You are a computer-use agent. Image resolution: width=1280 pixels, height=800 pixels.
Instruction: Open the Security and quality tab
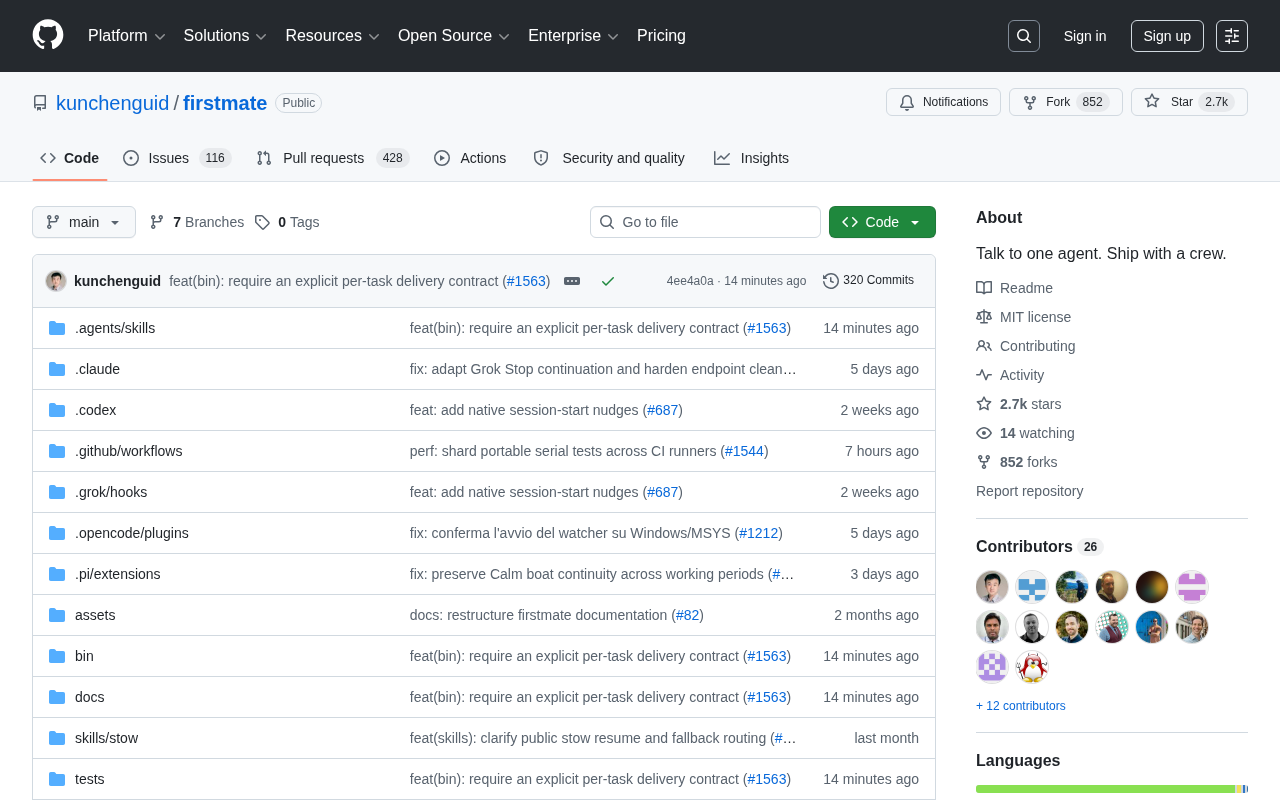click(x=609, y=158)
